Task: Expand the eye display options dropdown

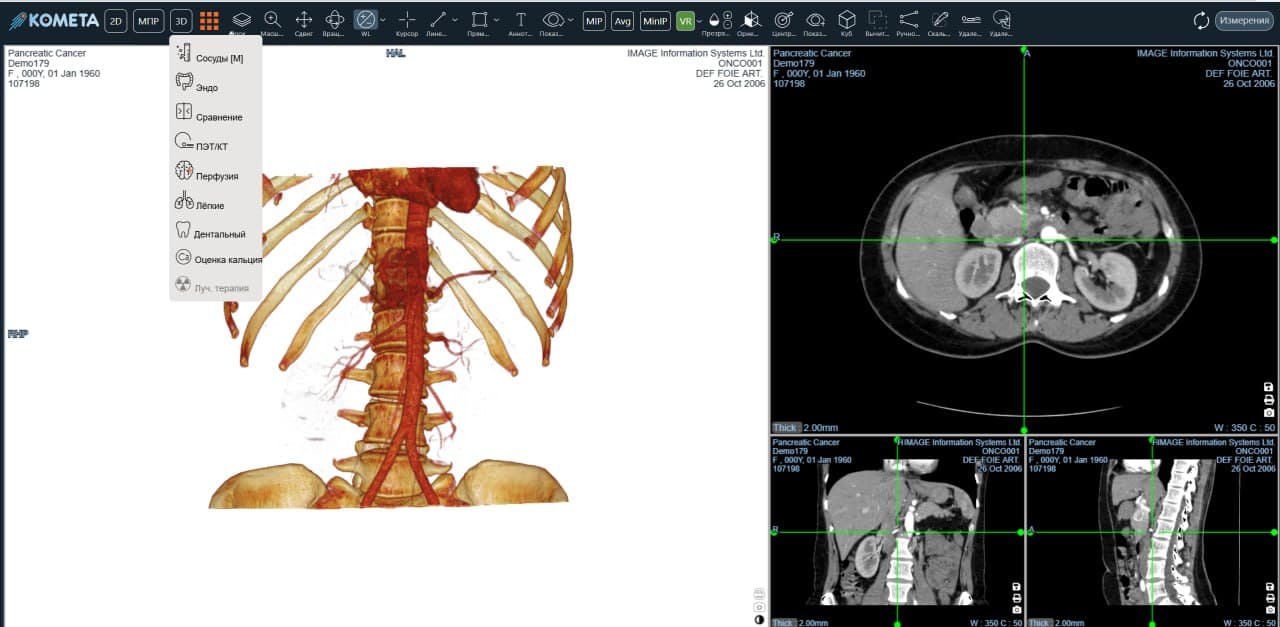Action: tap(570, 20)
